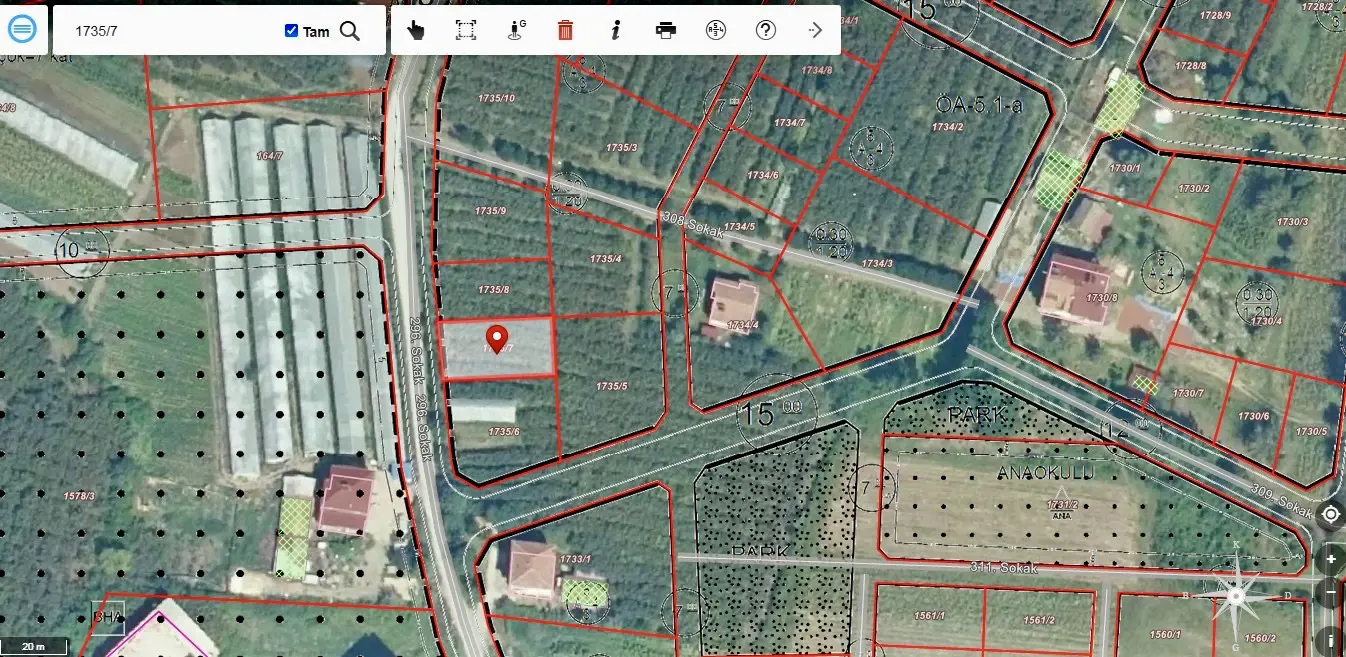Open the italic info tool in toolbar
The image size is (1346, 657).
pyautogui.click(x=616, y=30)
